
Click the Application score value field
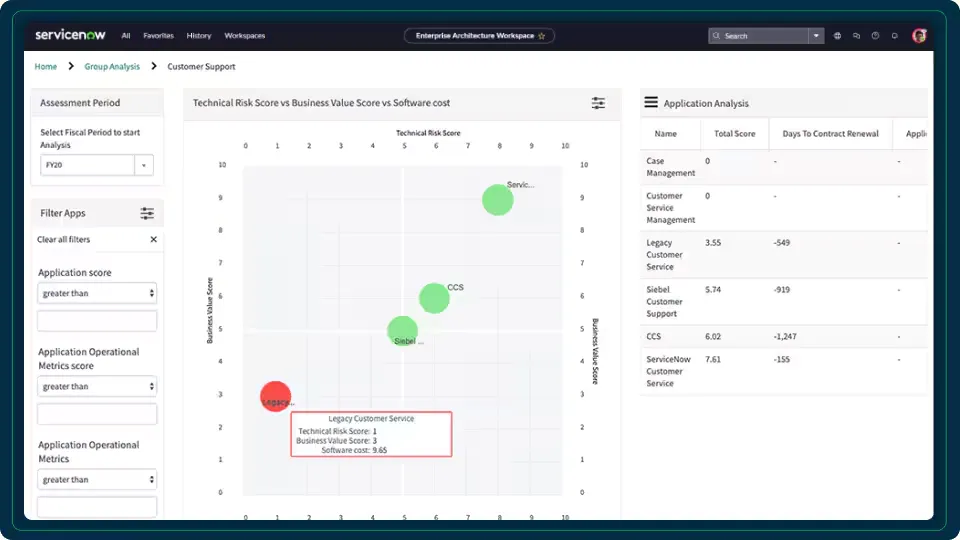97,321
